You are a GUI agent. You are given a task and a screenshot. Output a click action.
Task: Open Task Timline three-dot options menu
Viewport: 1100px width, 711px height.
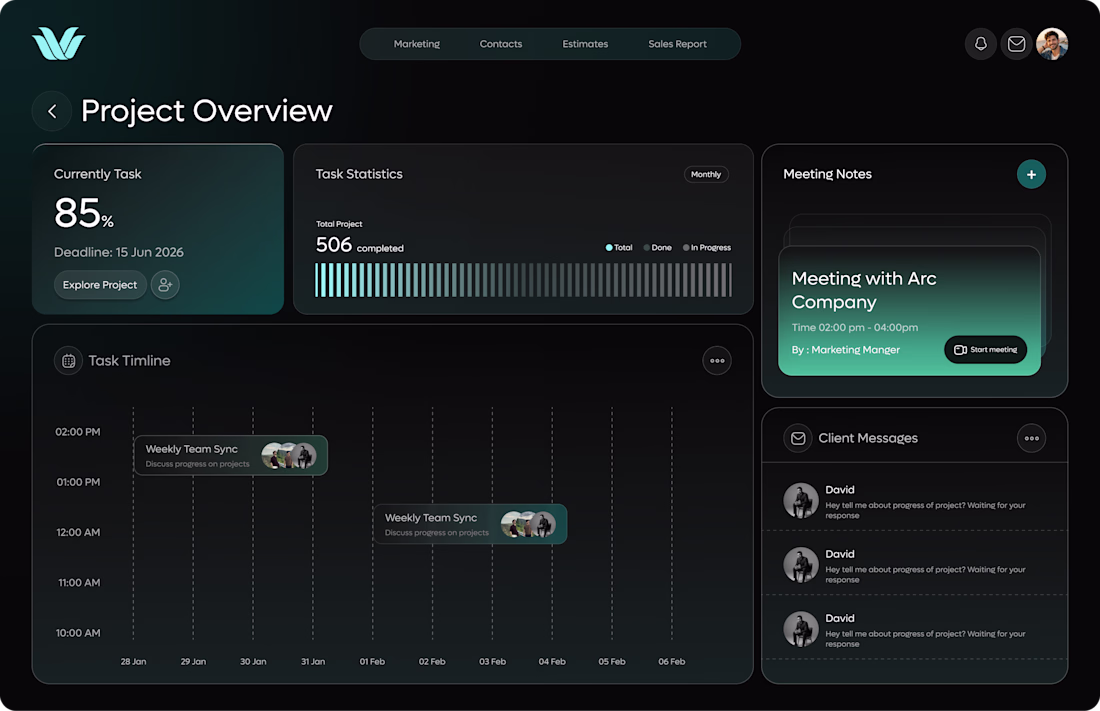(717, 361)
